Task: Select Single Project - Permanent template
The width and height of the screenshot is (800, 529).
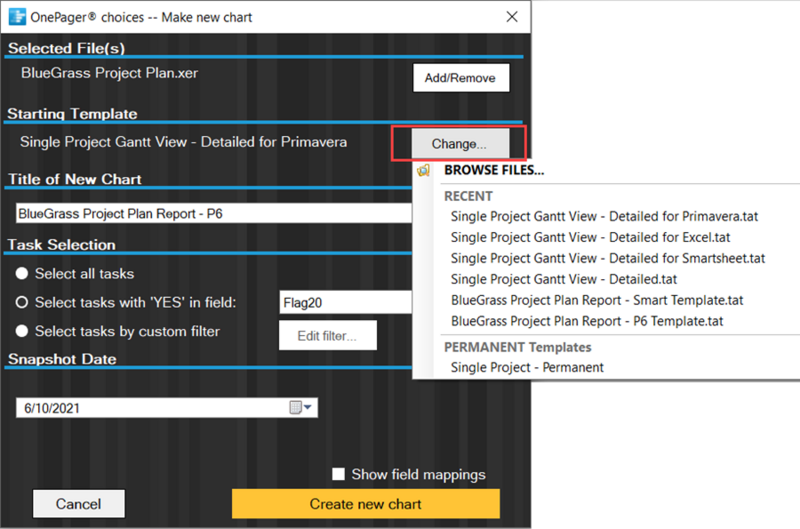Action: 527,367
